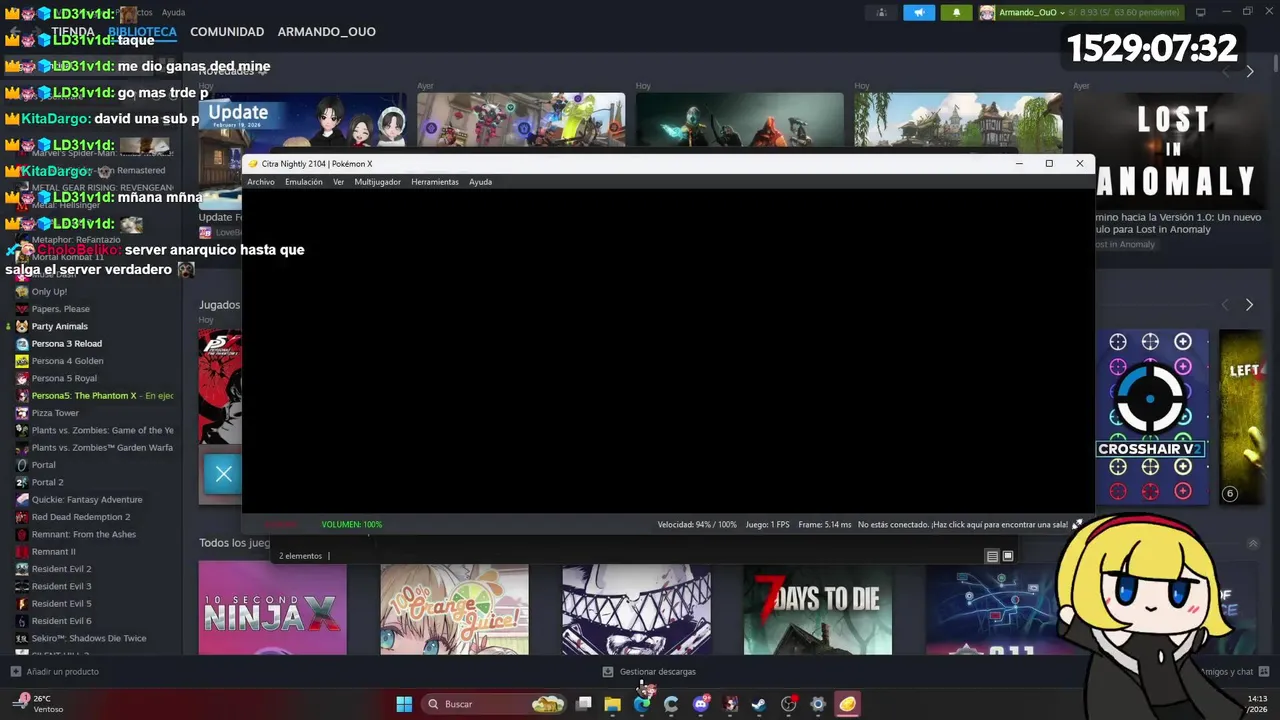Click the Armando_OuO profile avatar

click(987, 13)
